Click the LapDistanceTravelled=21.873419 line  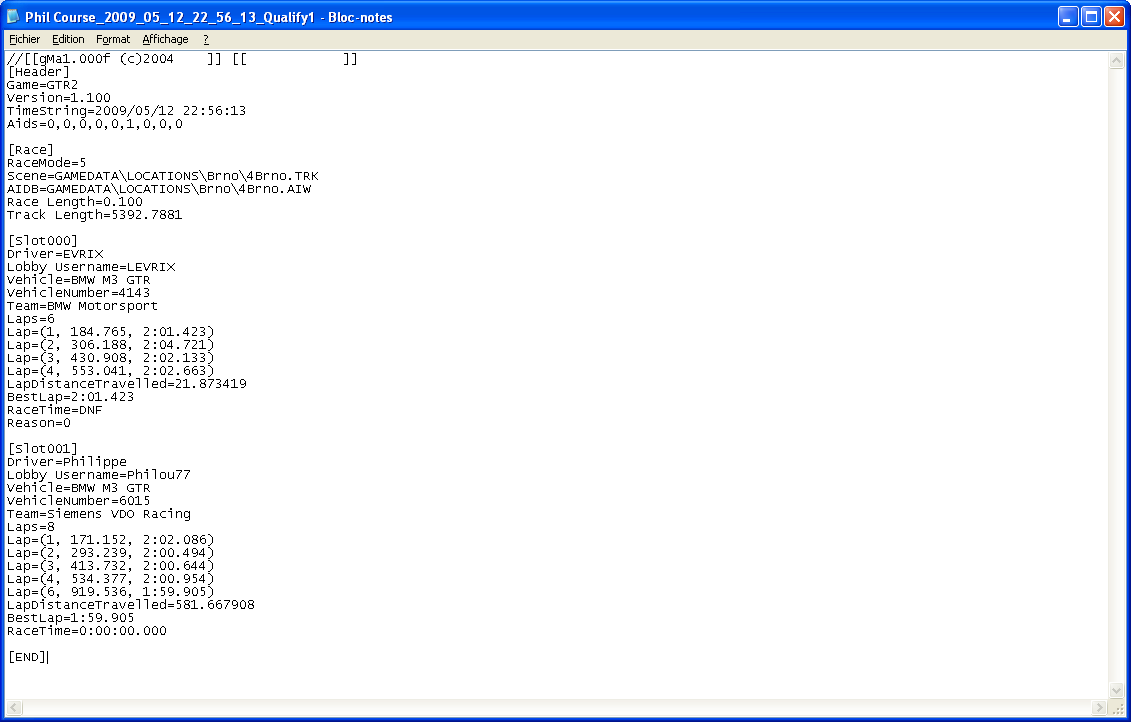[x=126, y=384]
